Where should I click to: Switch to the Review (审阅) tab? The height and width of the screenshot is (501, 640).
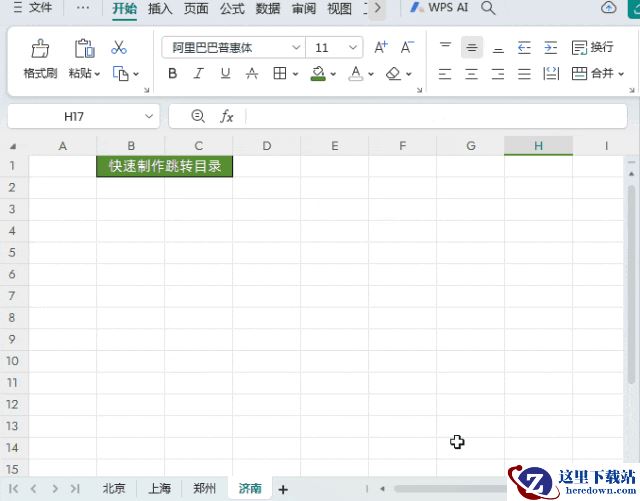[304, 8]
